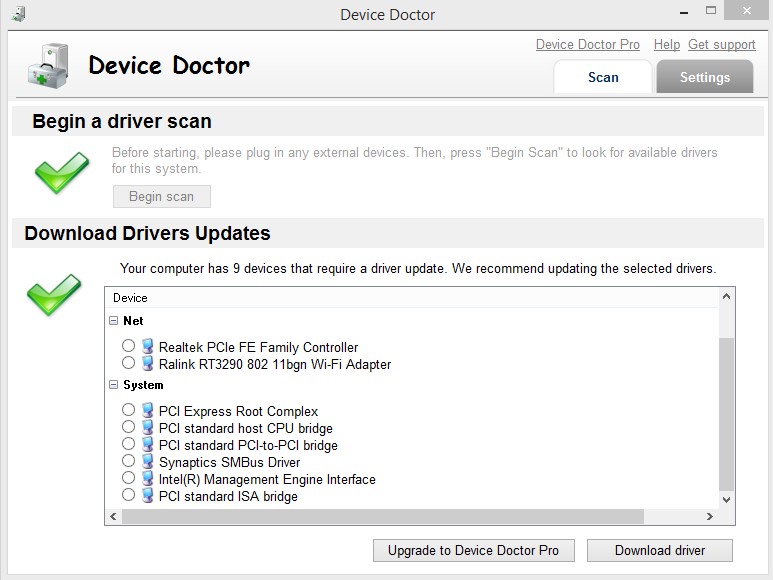Select the PCI standard host CPU bridge radio button
Viewport: 773px width, 580px height.
click(x=128, y=427)
